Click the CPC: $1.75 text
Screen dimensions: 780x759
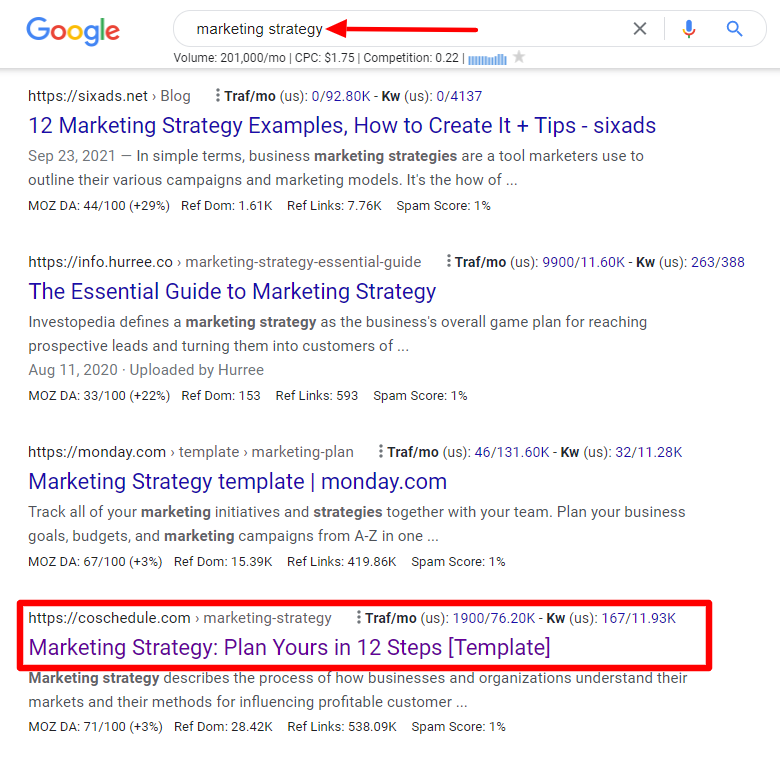324,58
